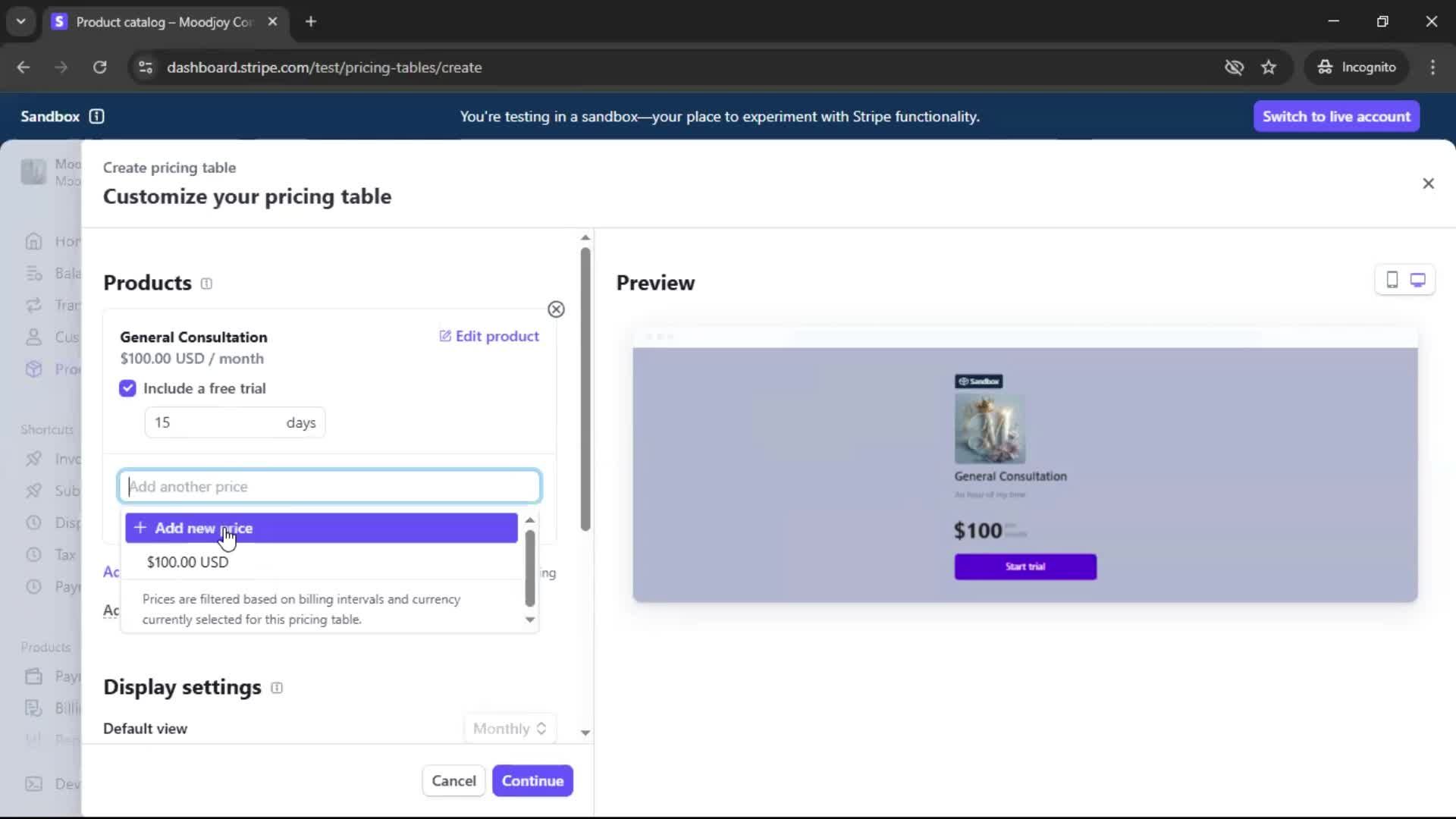Open the Edit product link
The height and width of the screenshot is (819, 1456).
pyautogui.click(x=489, y=336)
